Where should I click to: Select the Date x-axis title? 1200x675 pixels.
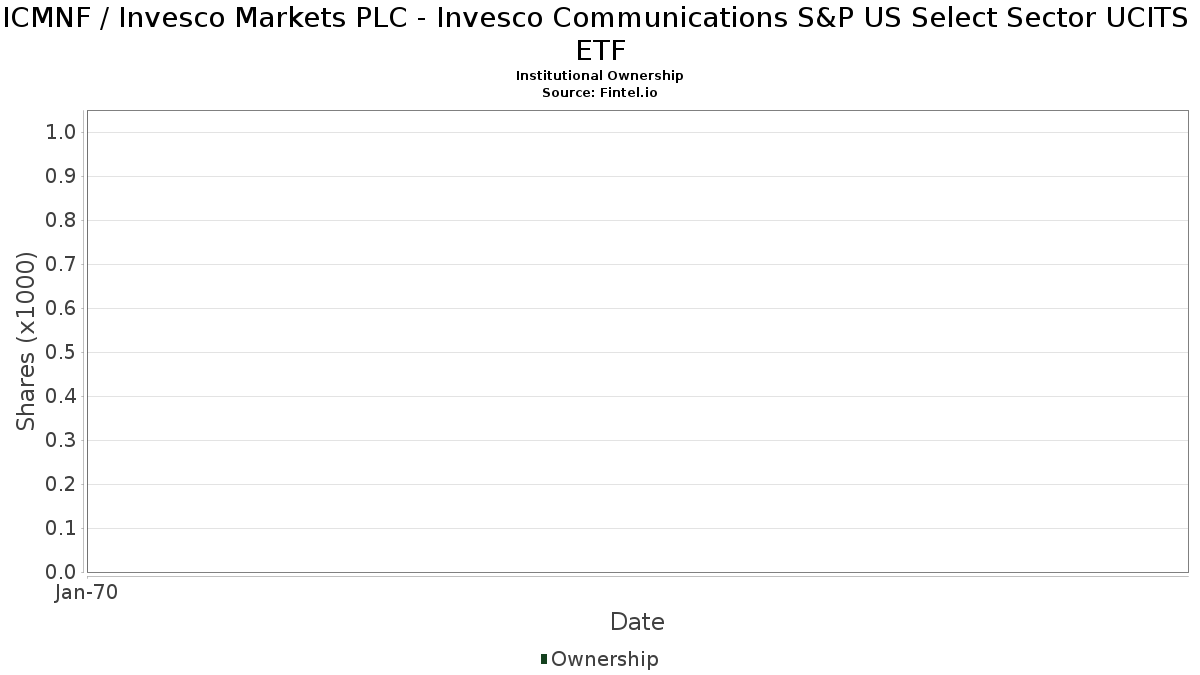coord(637,622)
